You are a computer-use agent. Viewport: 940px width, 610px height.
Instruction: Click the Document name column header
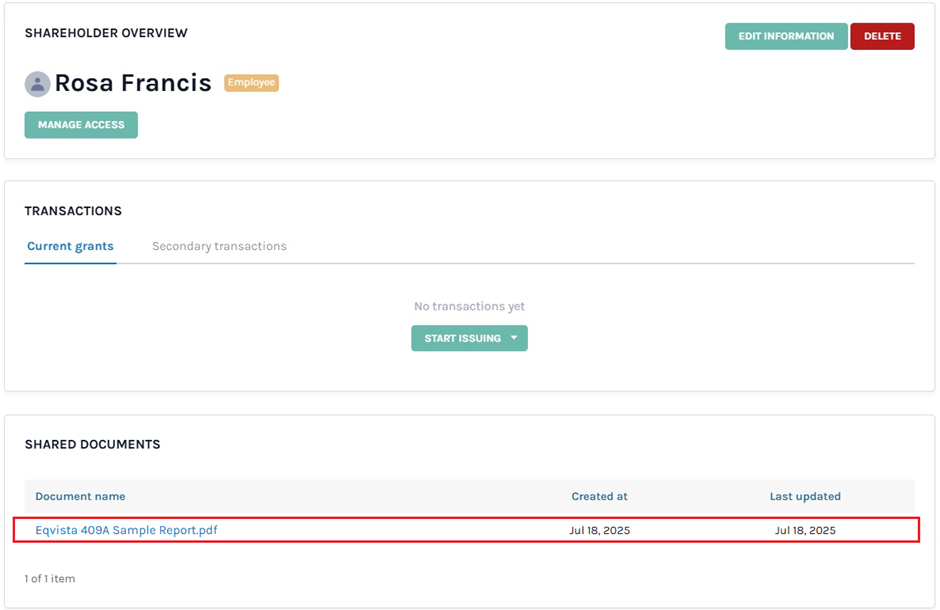[x=80, y=496]
